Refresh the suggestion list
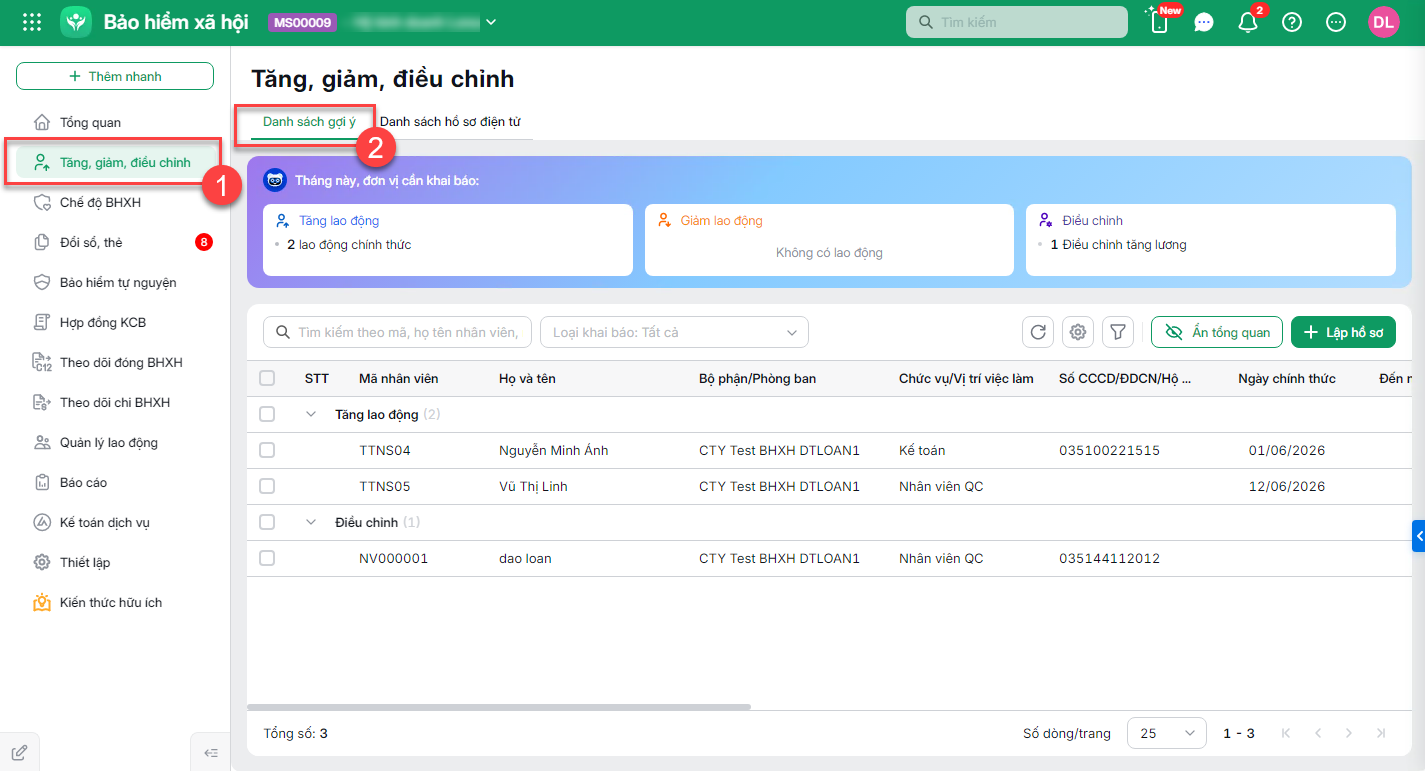 [1038, 332]
